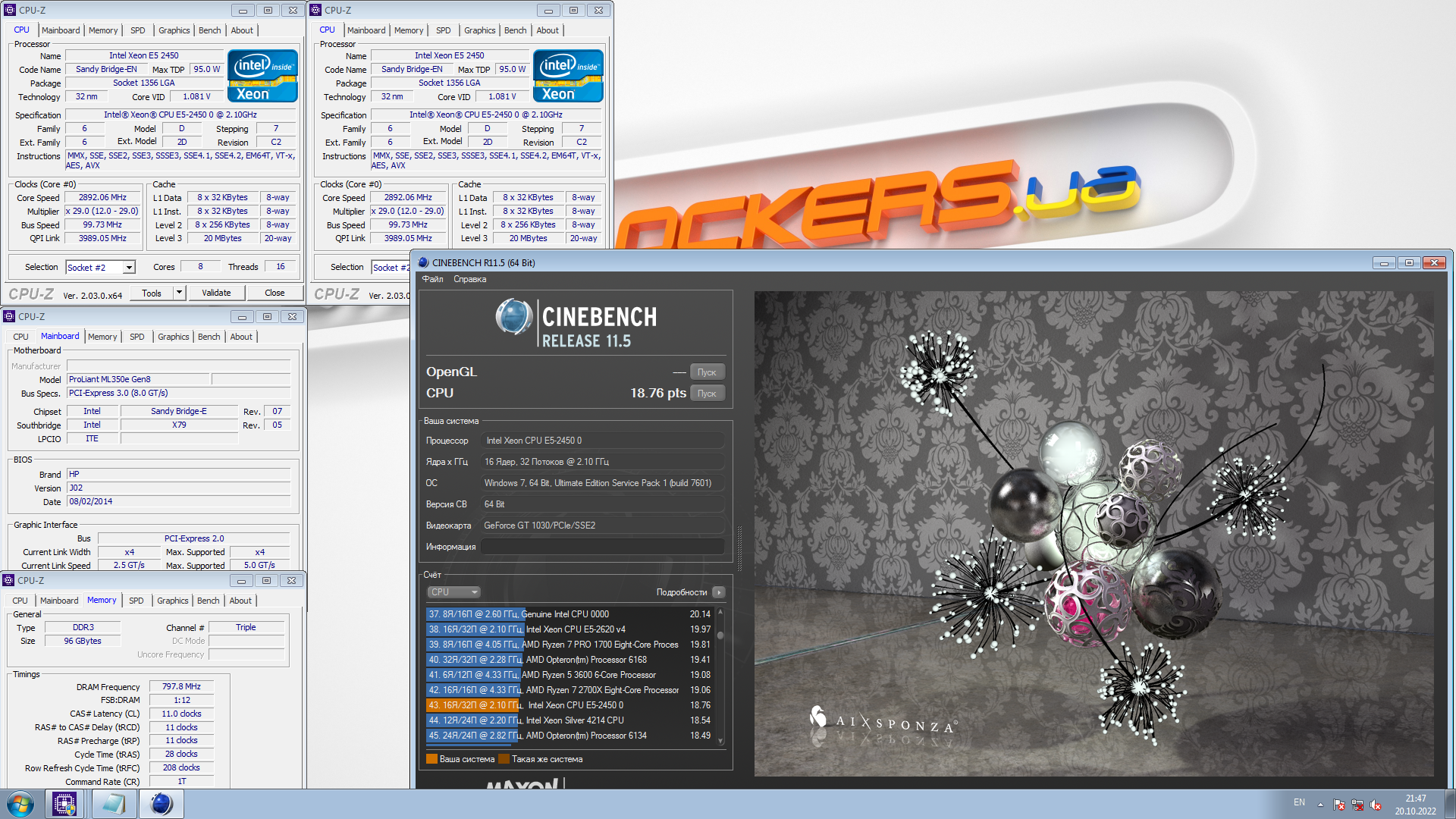This screenshot has width=1456, height=819.
Task: Click the Ваша система orange legend swatch
Action: (431, 759)
